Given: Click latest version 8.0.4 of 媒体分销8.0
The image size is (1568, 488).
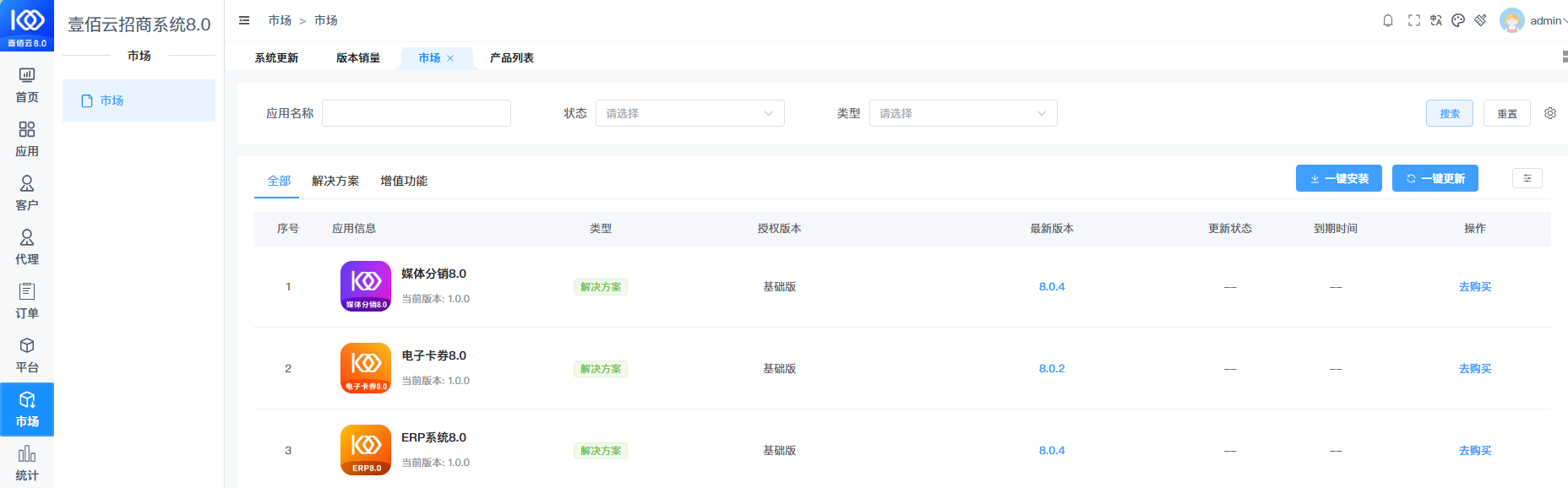Looking at the screenshot, I should click(x=1052, y=287).
